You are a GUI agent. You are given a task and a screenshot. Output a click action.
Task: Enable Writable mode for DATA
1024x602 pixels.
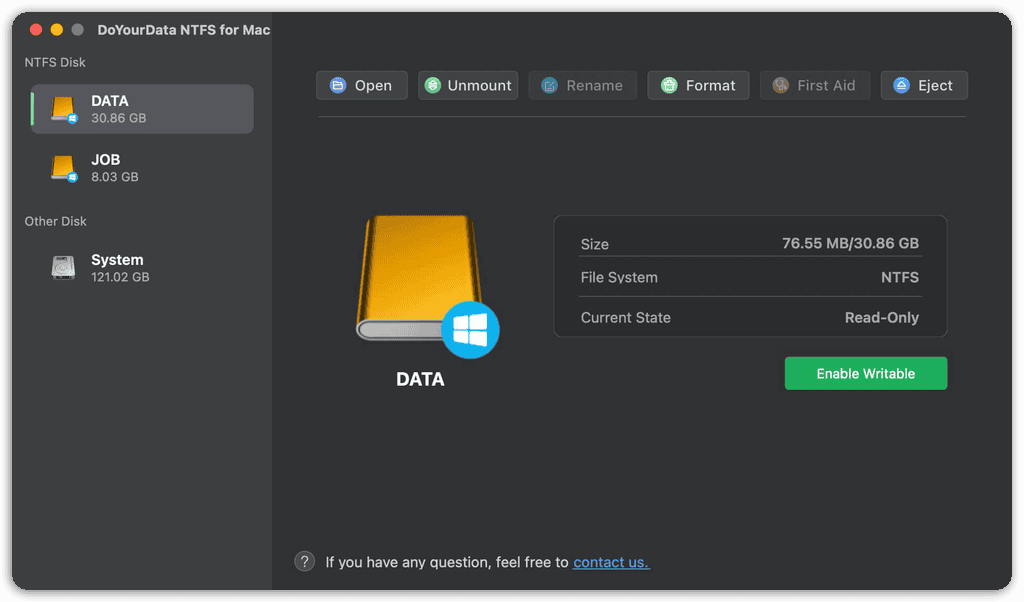click(x=865, y=373)
